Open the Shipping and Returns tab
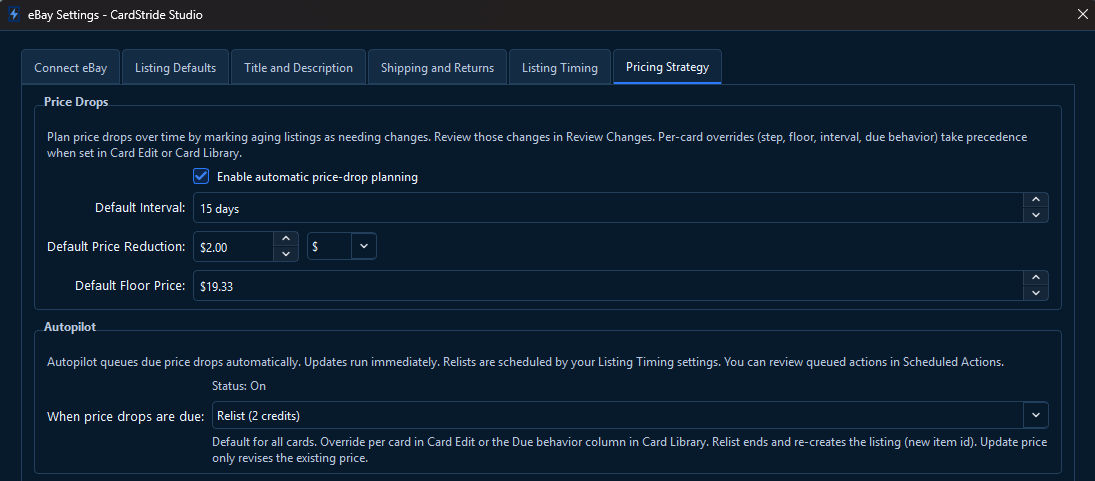 (x=437, y=68)
